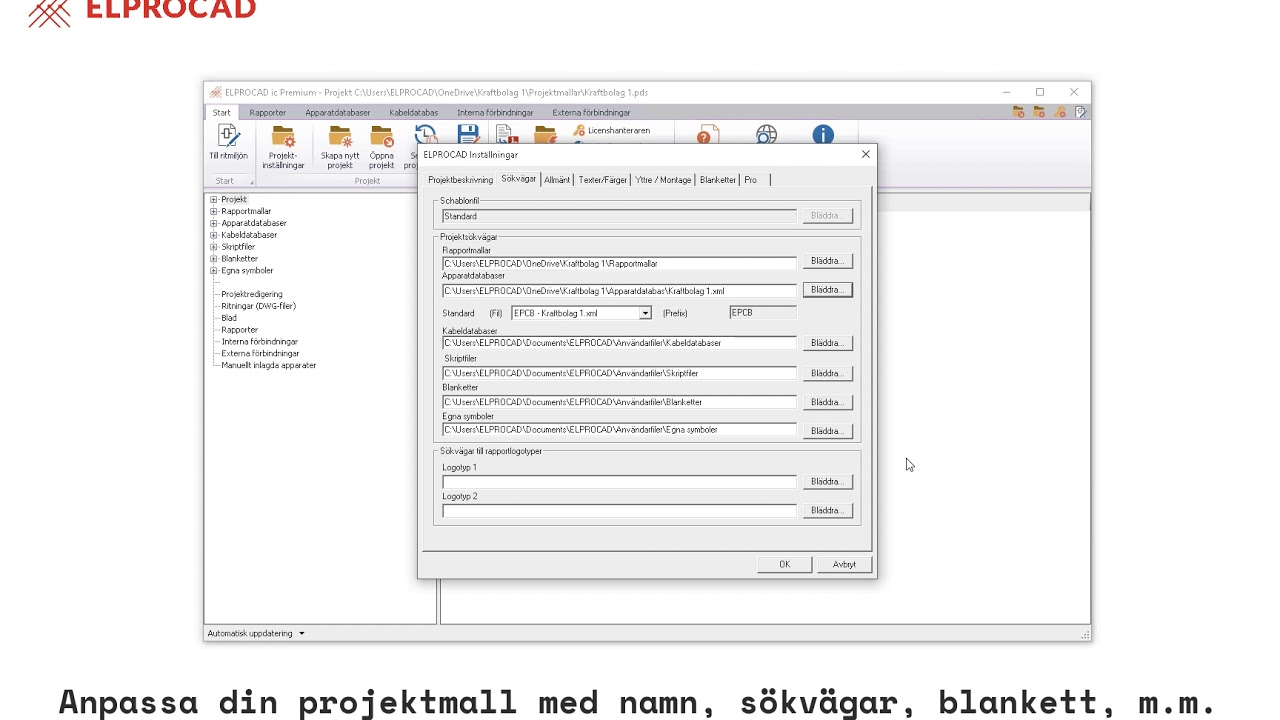Image resolution: width=1280 pixels, height=720 pixels.
Task: Click the Egna symboler path field
Action: coord(619,430)
